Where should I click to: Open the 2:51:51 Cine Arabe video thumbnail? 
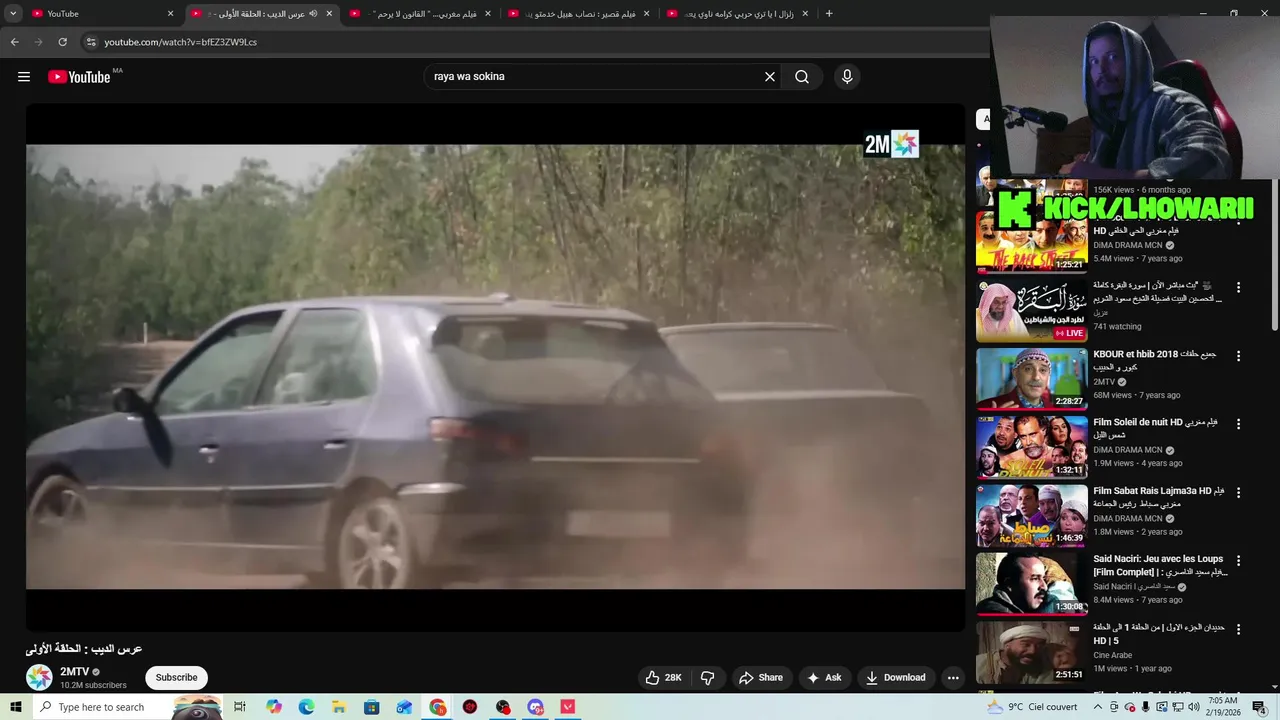(1031, 653)
